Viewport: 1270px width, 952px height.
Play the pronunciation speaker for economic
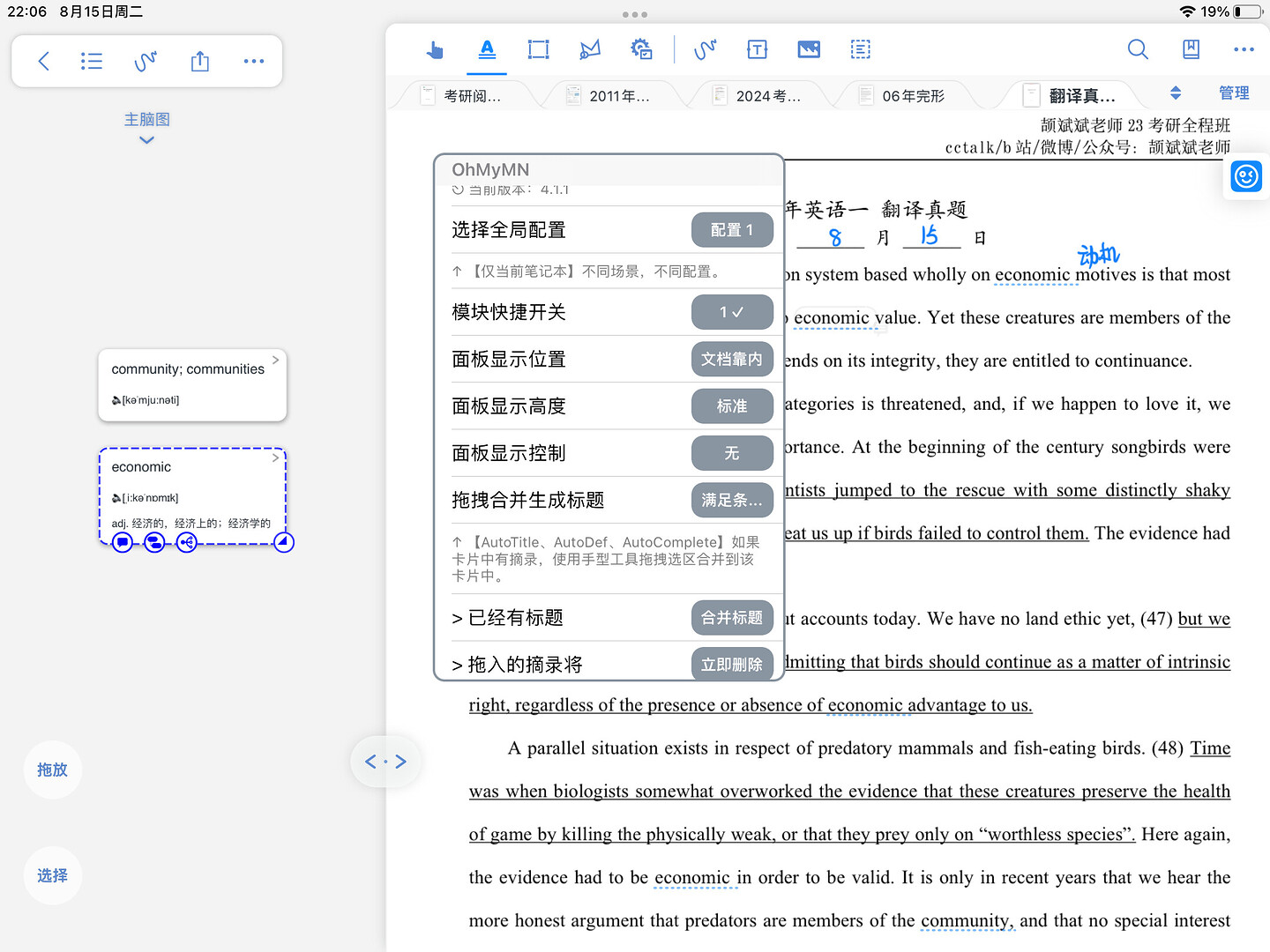pyautogui.click(x=116, y=498)
